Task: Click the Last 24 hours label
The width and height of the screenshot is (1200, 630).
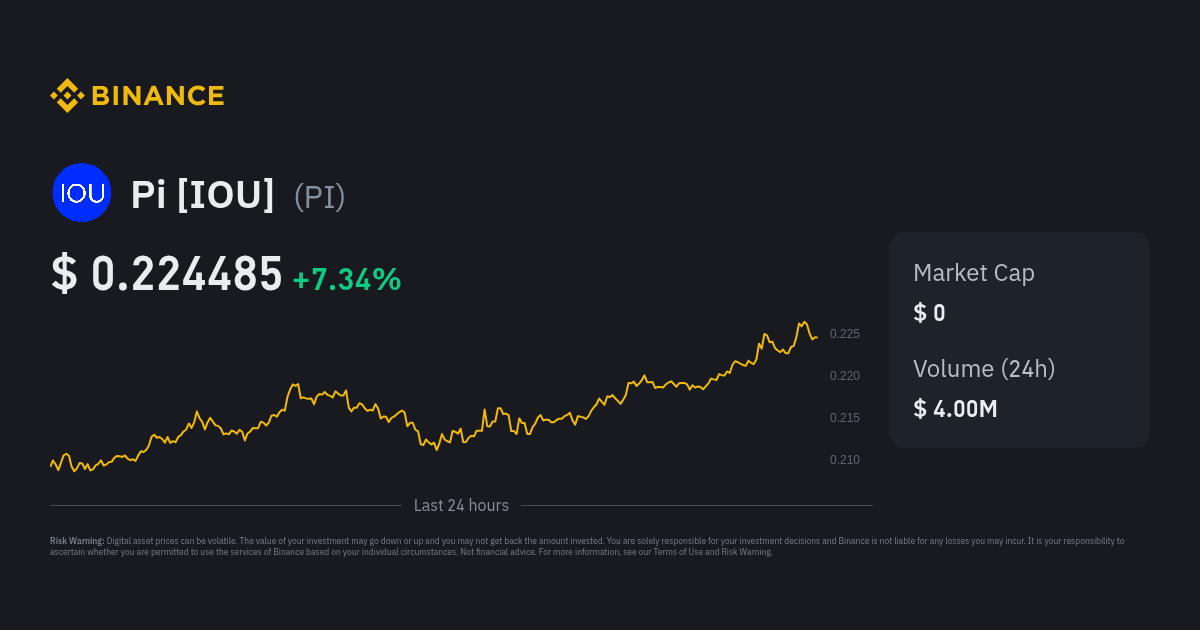Action: pyautogui.click(x=461, y=506)
